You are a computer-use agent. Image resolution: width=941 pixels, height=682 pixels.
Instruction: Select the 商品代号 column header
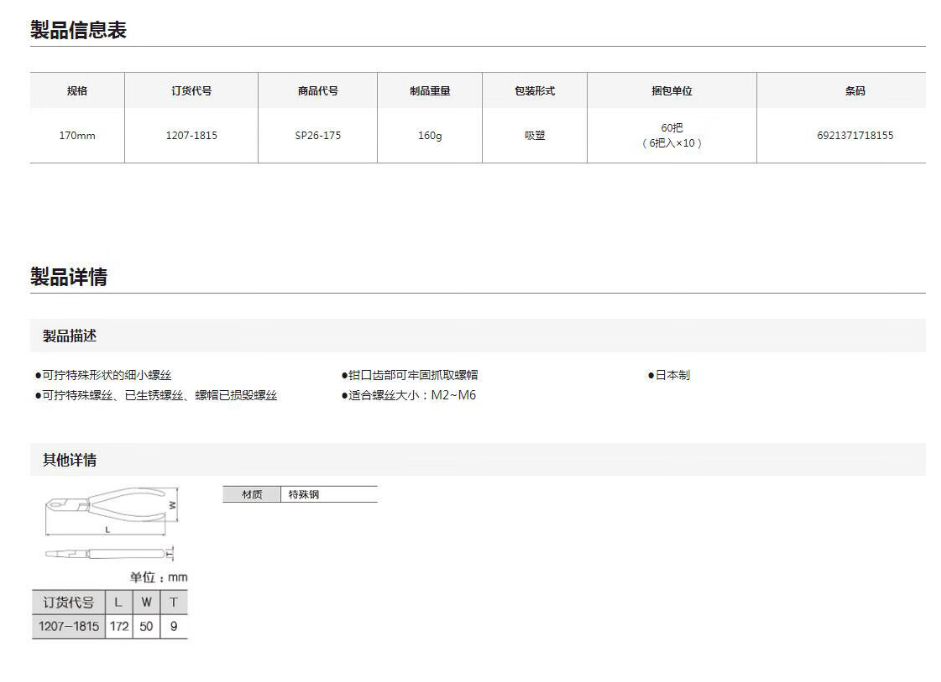[318, 91]
